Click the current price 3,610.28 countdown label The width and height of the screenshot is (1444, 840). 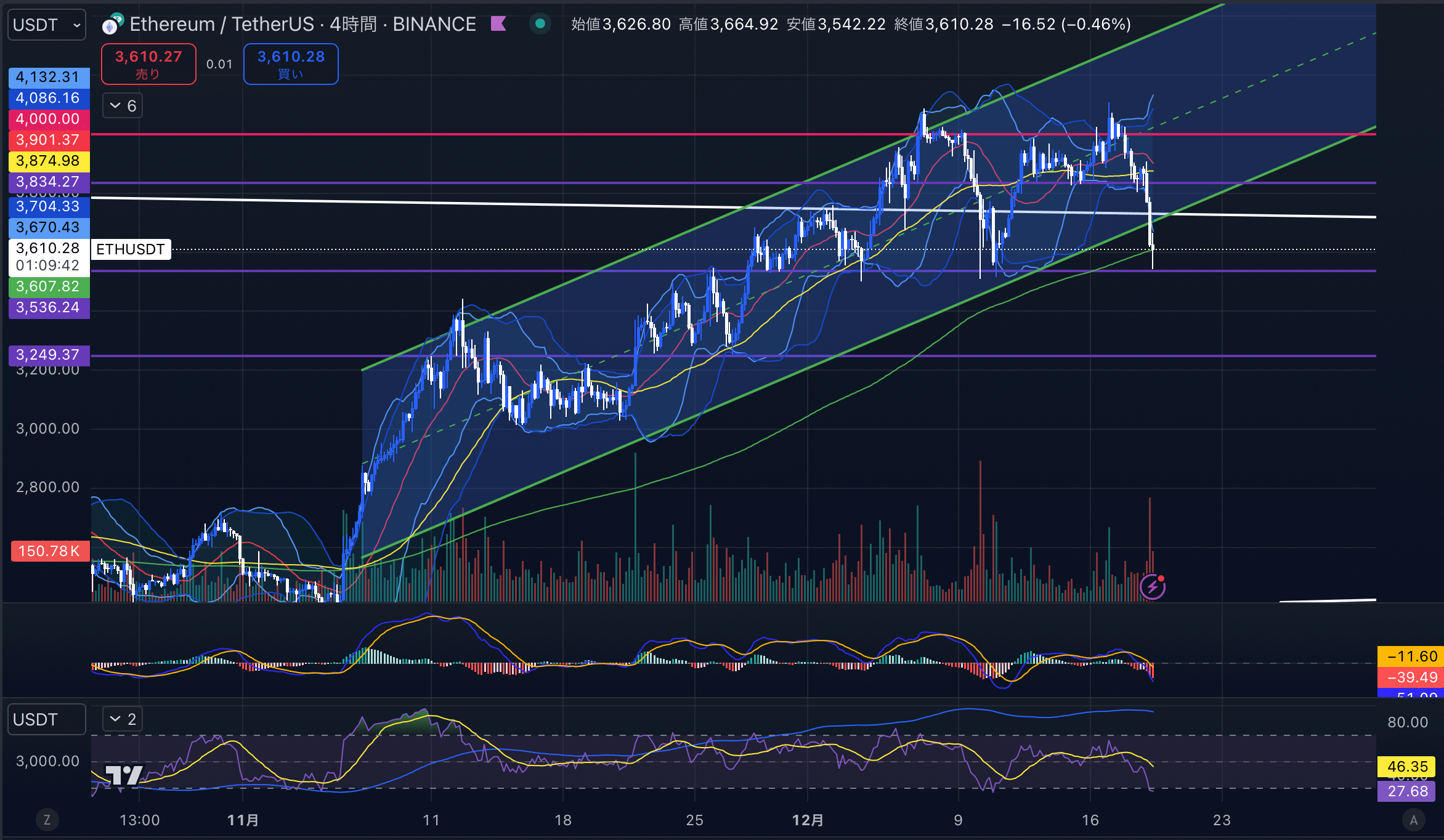click(x=49, y=257)
